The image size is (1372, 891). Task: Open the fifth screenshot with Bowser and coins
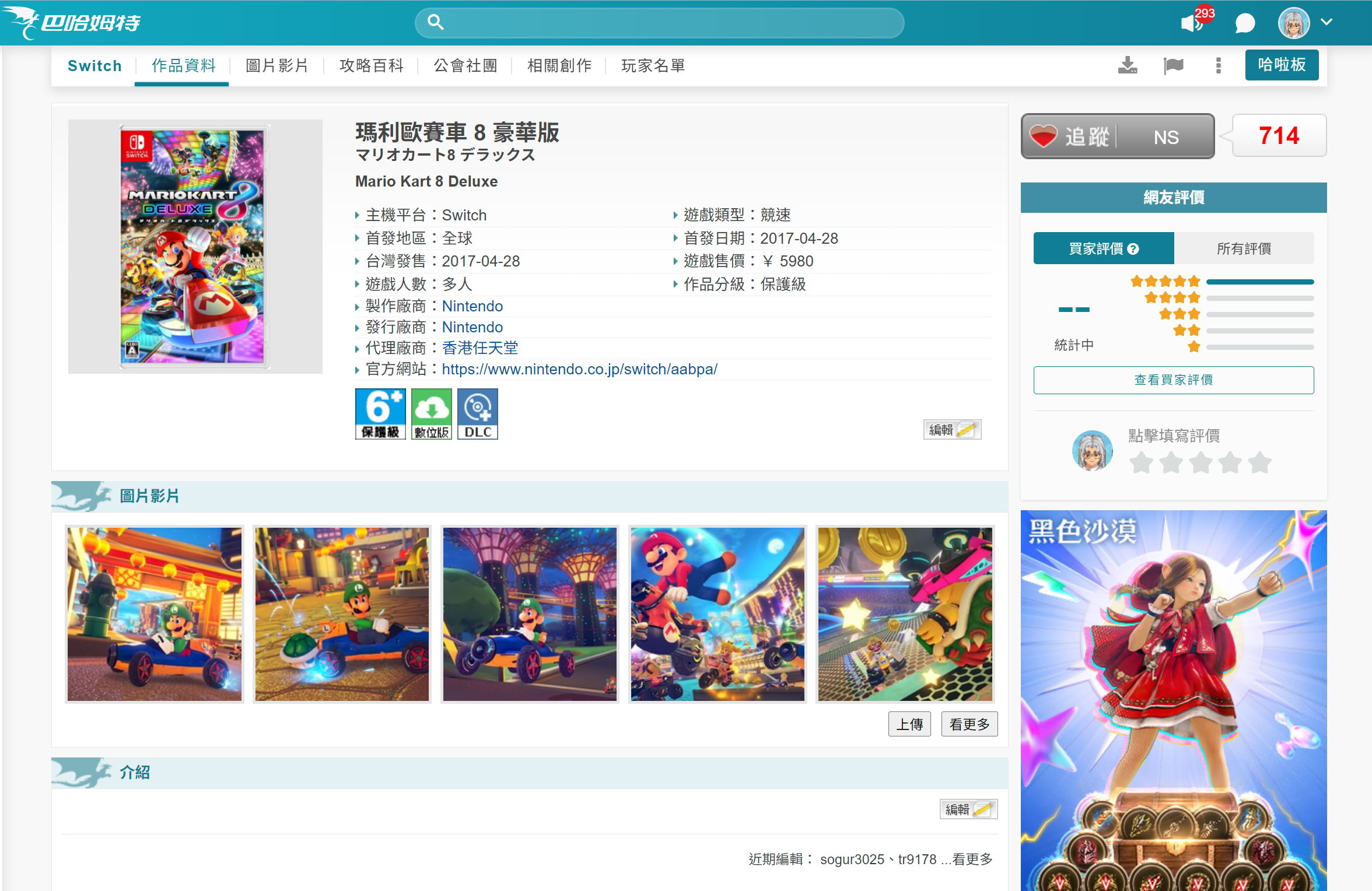tap(905, 614)
